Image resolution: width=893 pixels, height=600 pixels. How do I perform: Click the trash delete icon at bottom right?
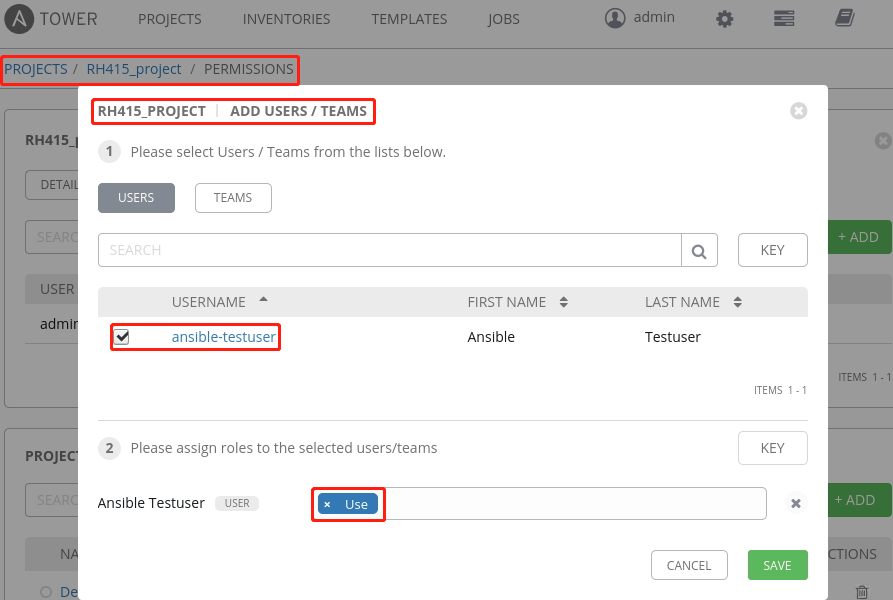(x=861, y=592)
